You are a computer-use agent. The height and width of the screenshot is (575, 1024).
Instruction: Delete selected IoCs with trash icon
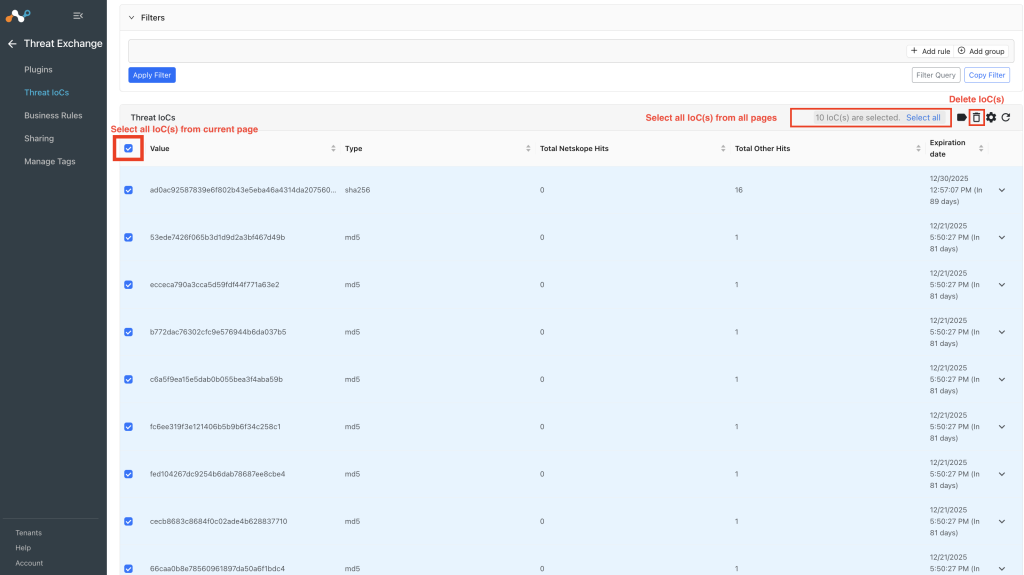[x=976, y=118]
